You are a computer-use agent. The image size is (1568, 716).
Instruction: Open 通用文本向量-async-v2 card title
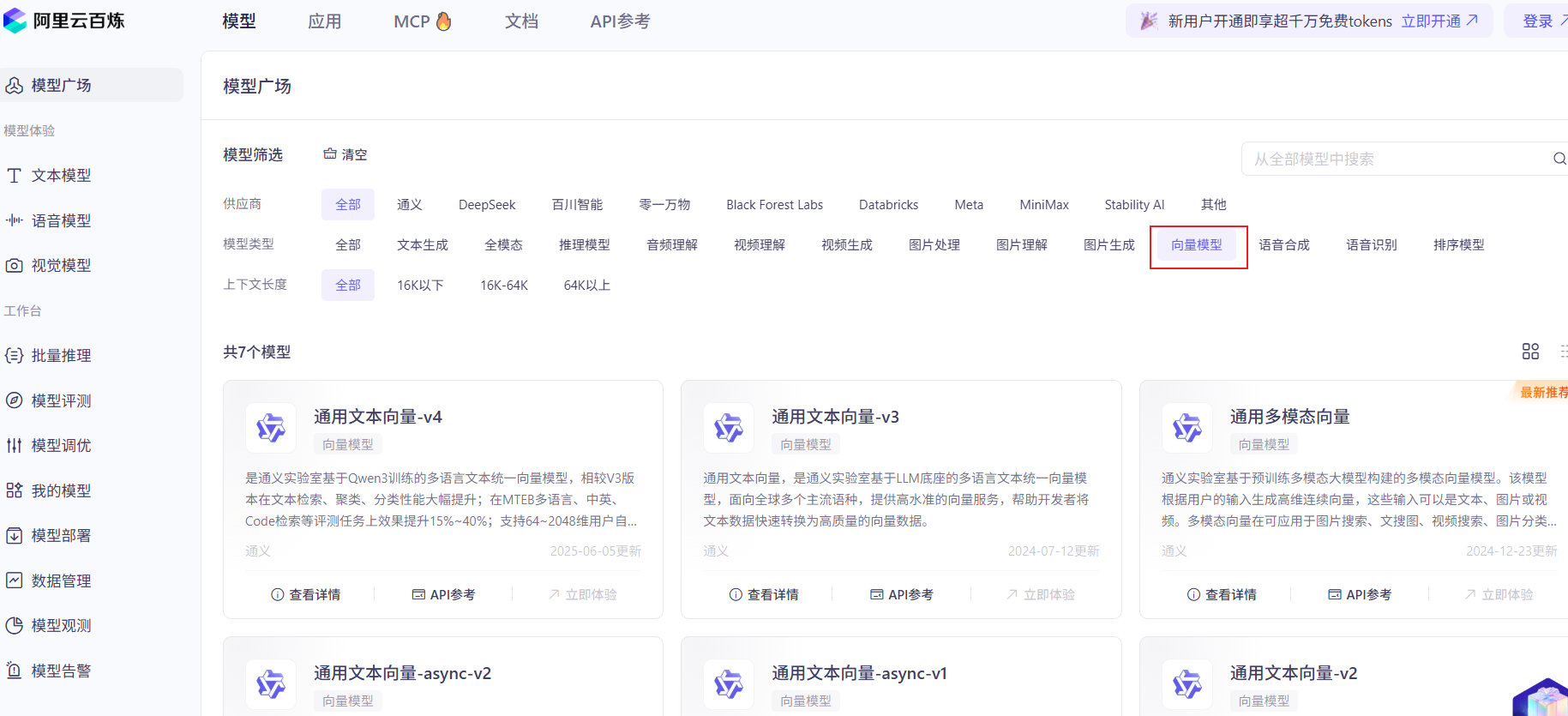(x=402, y=673)
